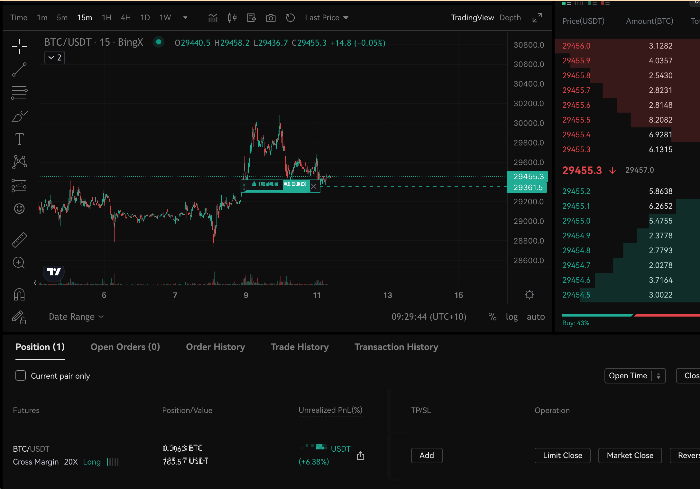700x489 pixels.
Task: Switch to the TradingView chart view
Action: coord(472,18)
